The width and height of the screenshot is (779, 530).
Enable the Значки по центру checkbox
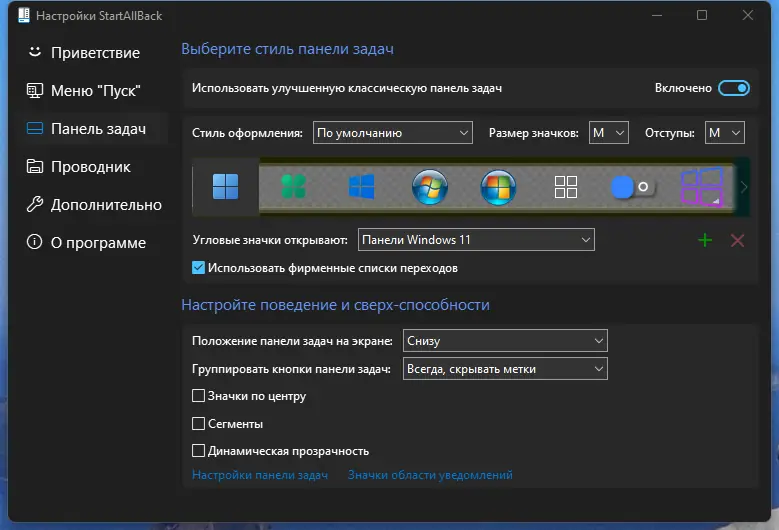pos(198,395)
